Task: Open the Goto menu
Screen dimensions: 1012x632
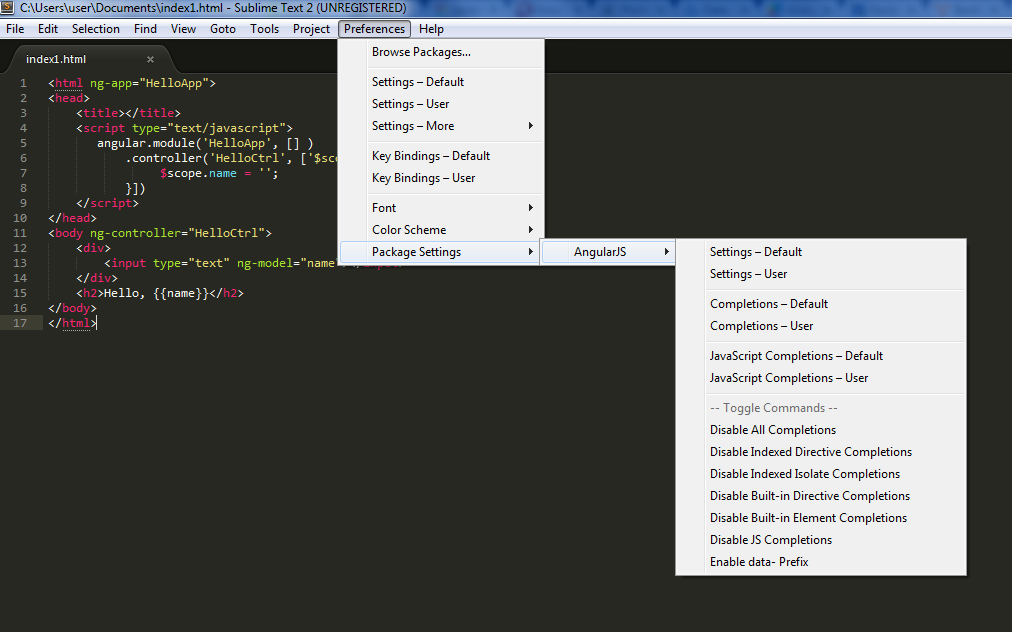Action: tap(223, 29)
